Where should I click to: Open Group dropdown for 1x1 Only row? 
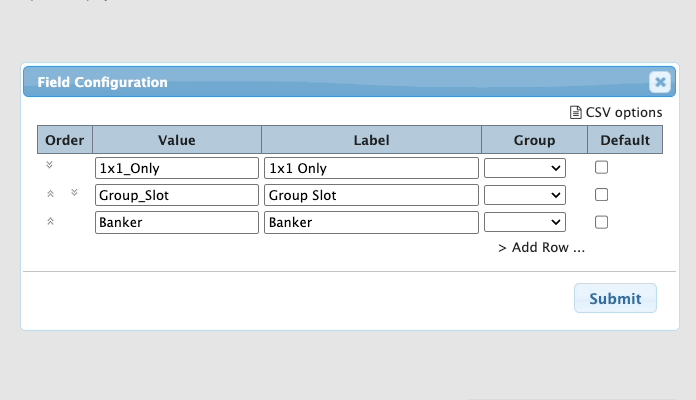525,168
